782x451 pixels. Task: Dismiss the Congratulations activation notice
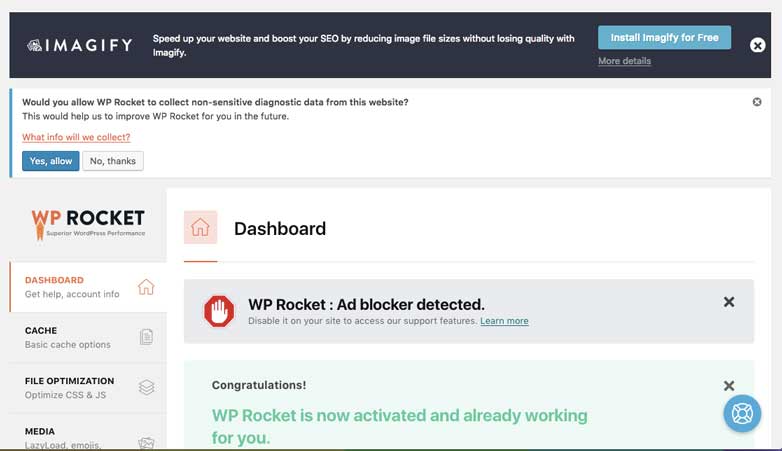pyautogui.click(x=729, y=386)
